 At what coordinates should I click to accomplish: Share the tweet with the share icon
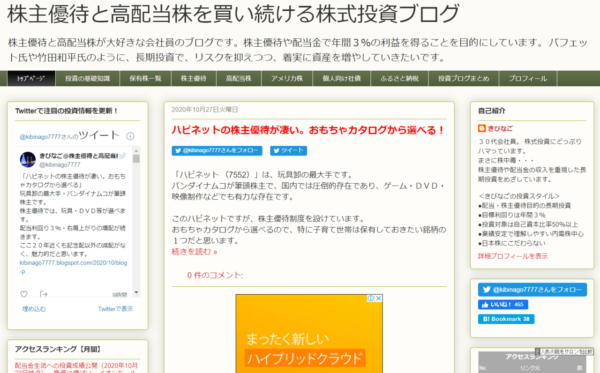pyautogui.click(x=44, y=294)
